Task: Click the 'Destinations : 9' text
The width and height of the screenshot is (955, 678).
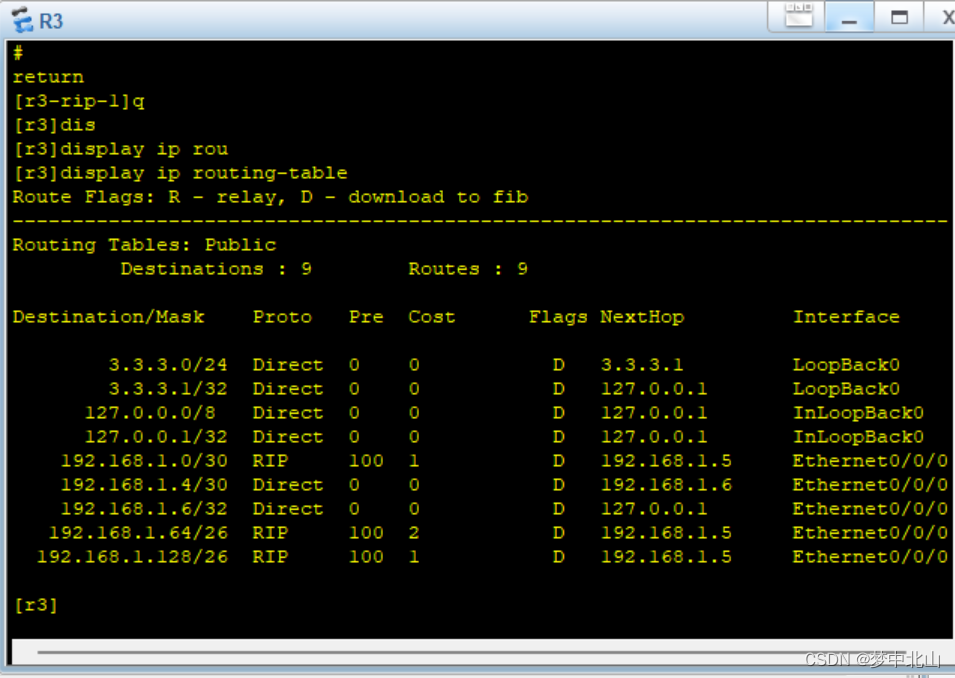Action: coord(216,269)
